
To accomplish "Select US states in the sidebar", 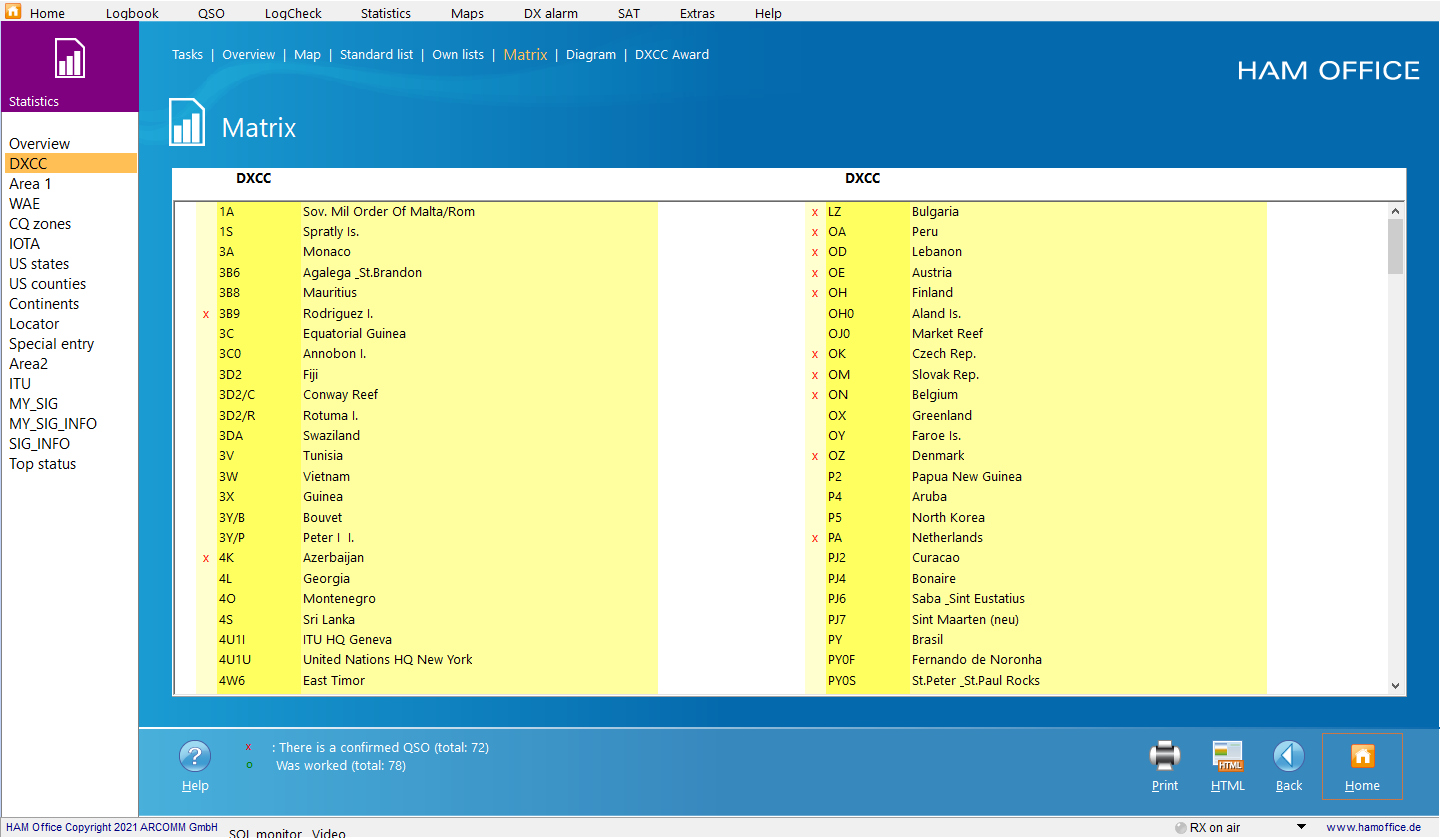I will point(39,264).
